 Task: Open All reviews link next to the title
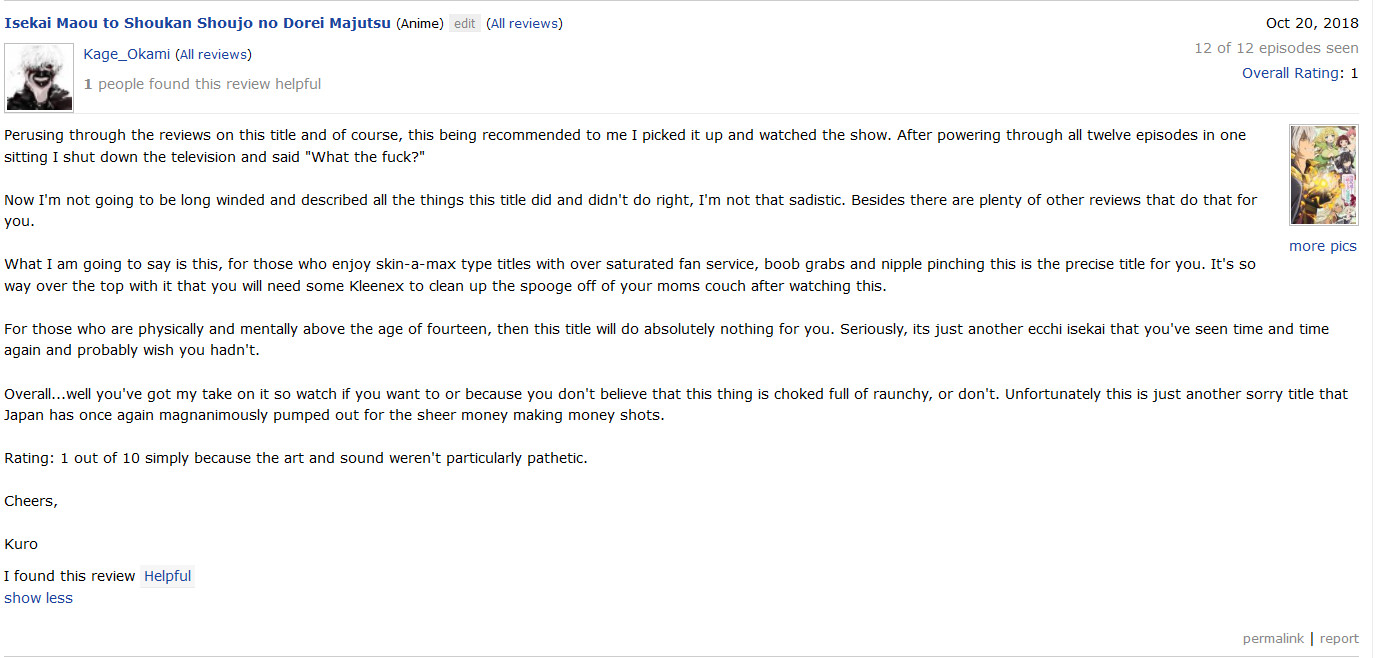pyautogui.click(x=524, y=24)
